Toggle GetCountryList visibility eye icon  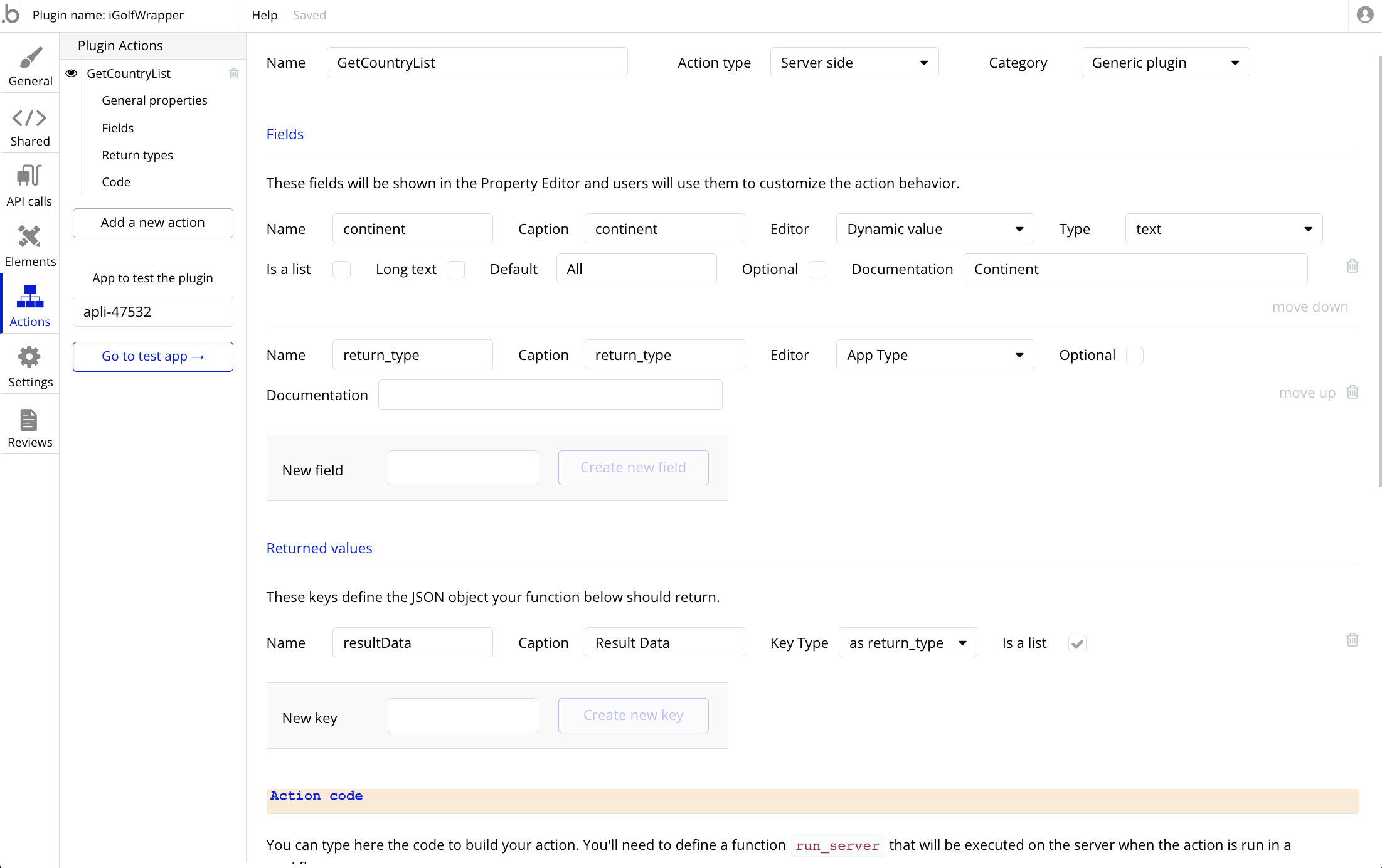pyautogui.click(x=72, y=73)
